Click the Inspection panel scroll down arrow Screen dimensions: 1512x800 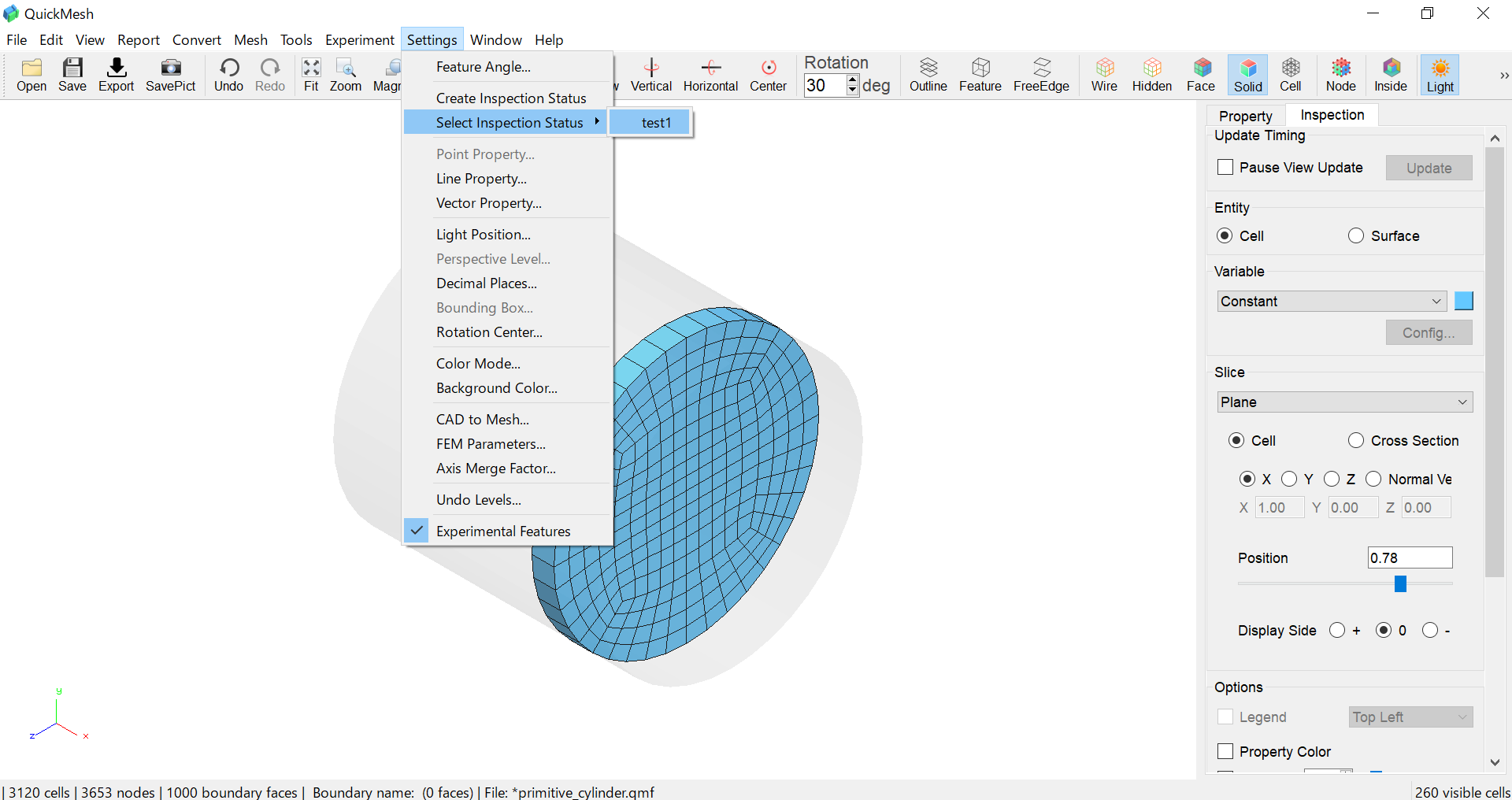coord(1495,762)
